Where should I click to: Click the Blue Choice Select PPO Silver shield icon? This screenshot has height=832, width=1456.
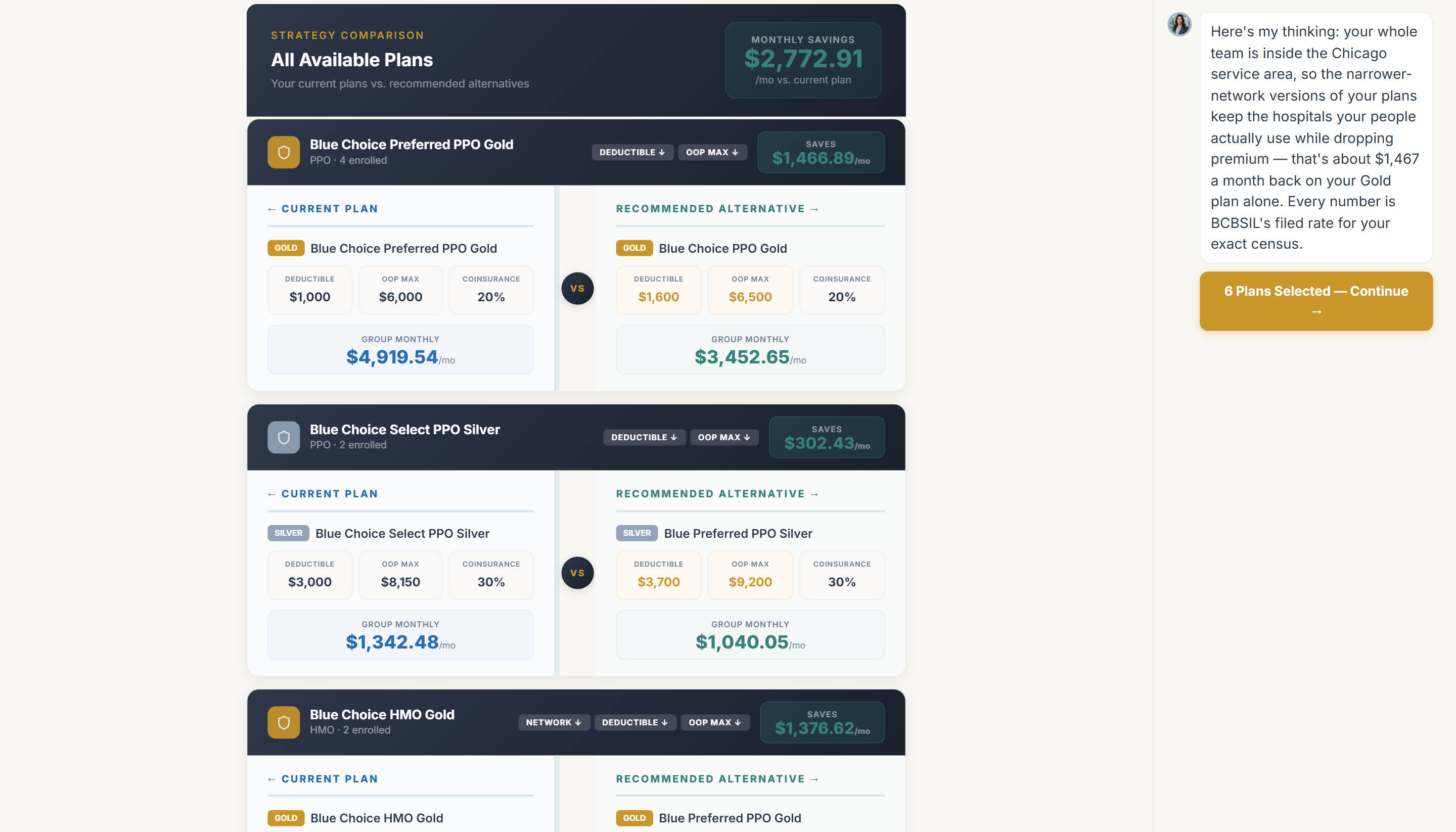click(284, 437)
